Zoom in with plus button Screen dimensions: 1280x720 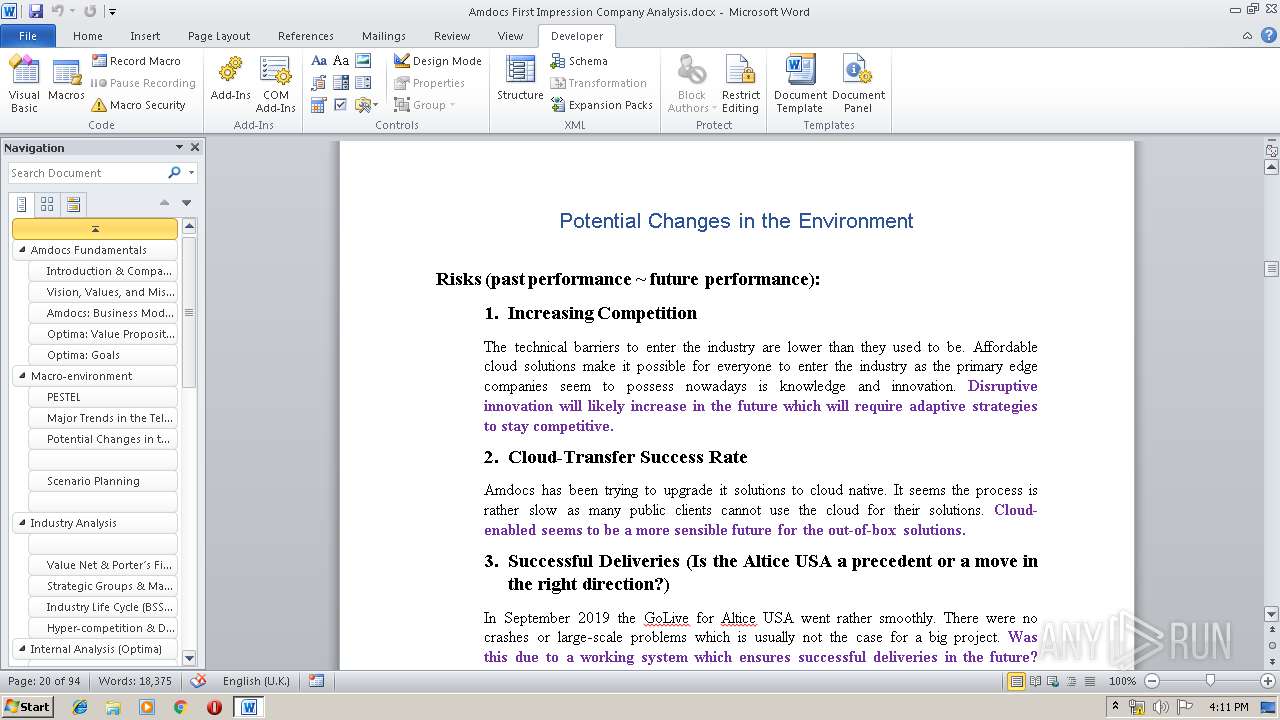pyautogui.click(x=1268, y=681)
